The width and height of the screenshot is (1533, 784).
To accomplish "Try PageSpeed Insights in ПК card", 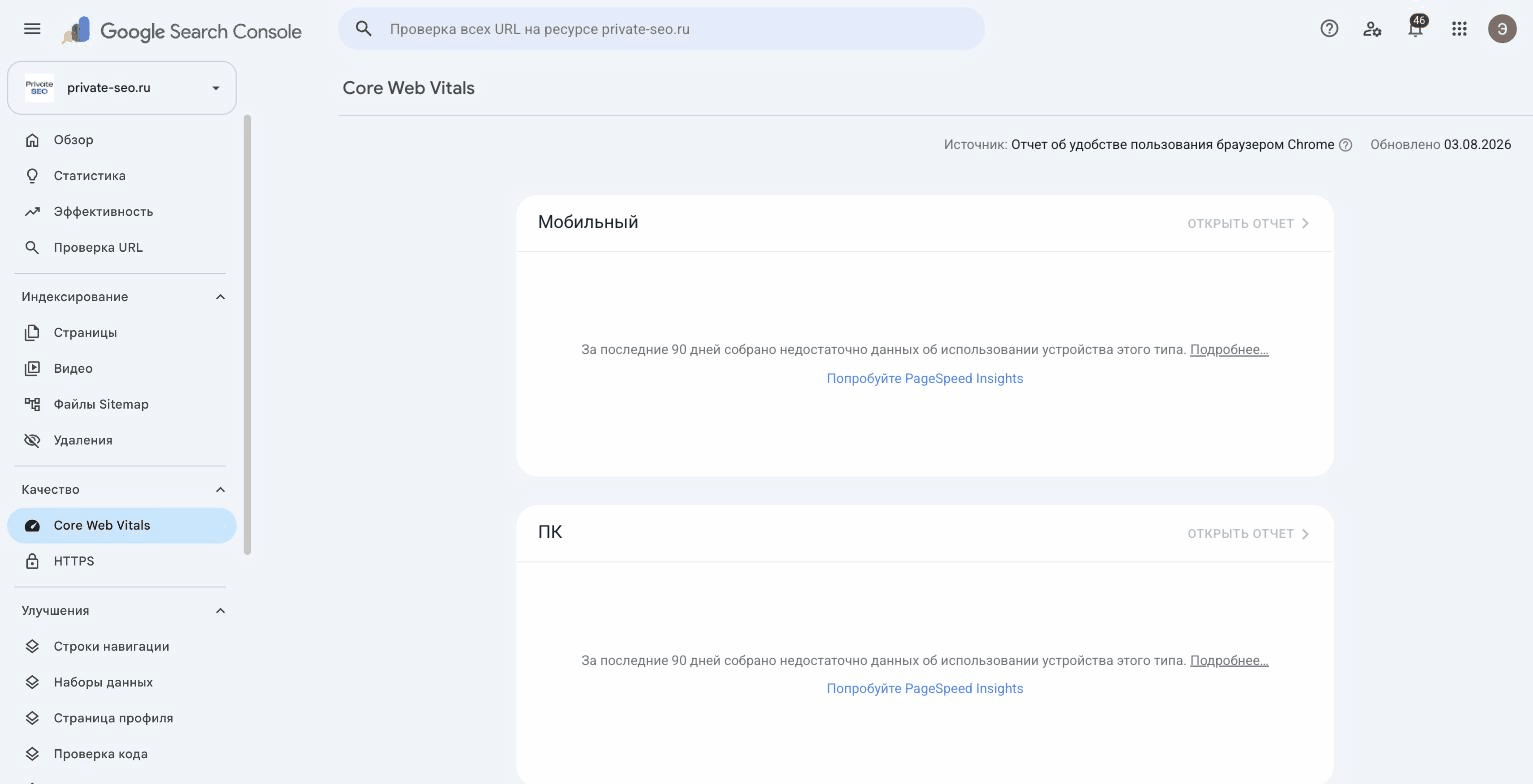I will (925, 689).
